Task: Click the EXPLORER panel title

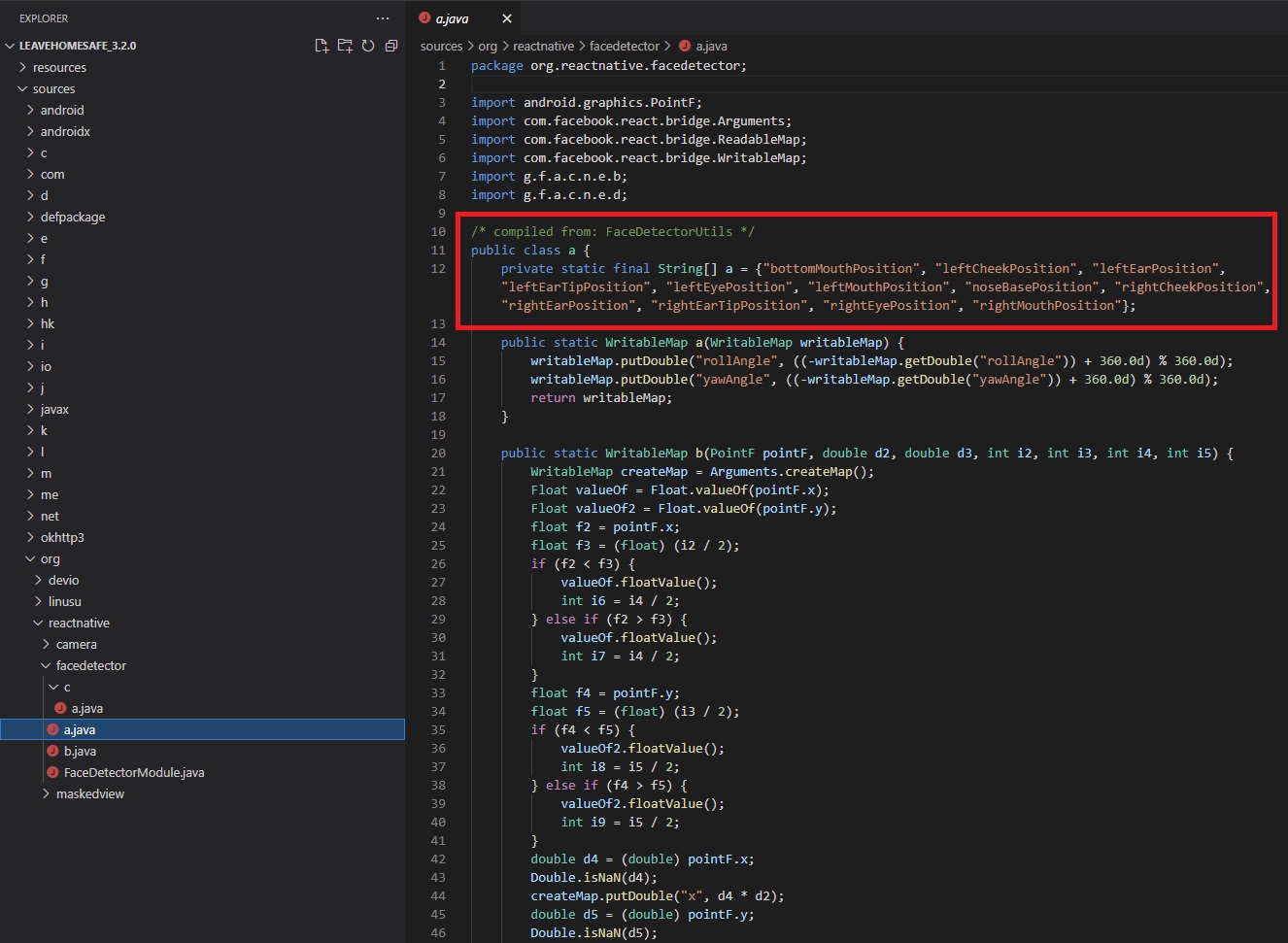Action: point(44,18)
